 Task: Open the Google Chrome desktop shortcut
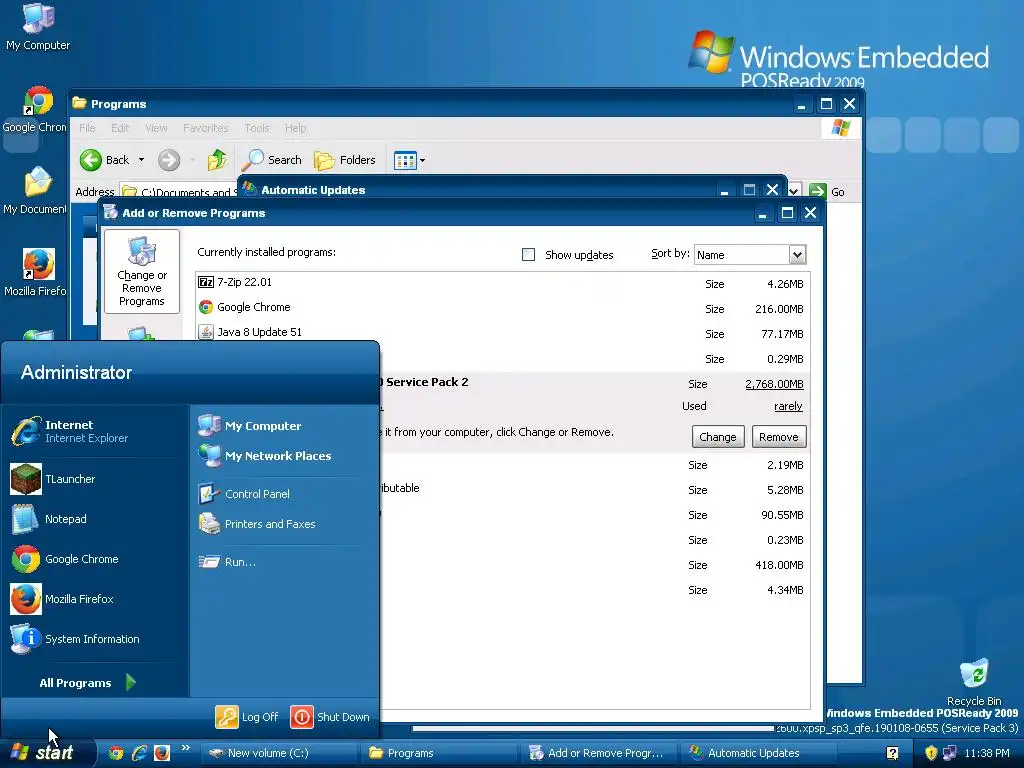point(38,110)
